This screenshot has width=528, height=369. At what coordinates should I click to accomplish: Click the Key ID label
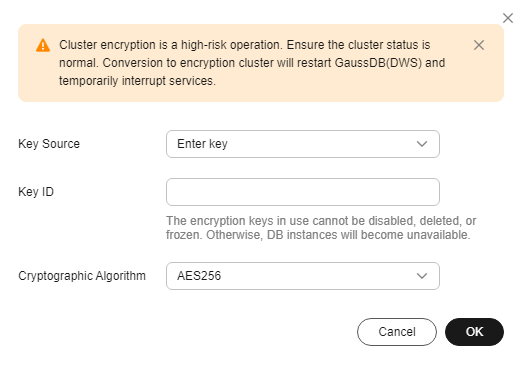[36, 192]
